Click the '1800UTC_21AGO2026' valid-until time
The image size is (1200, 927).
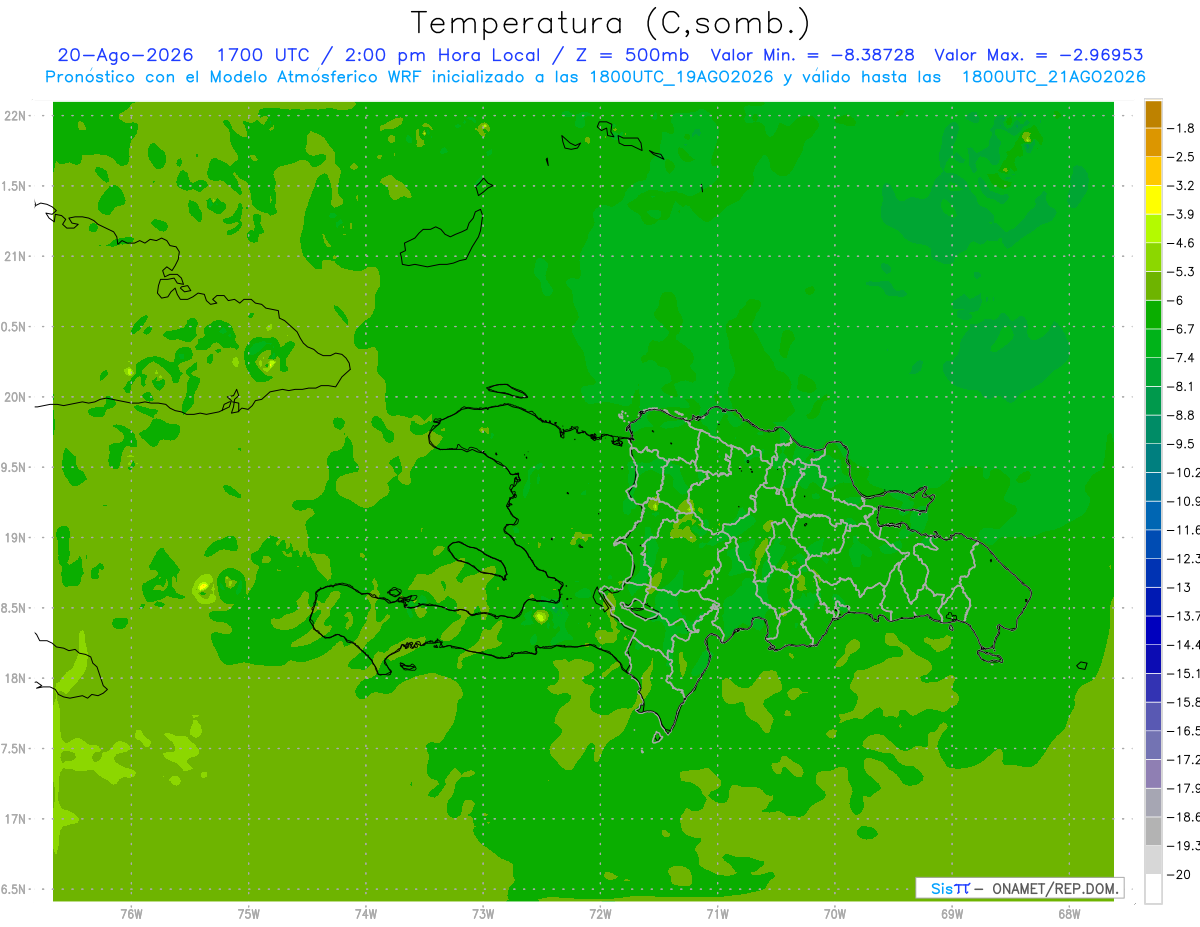click(1053, 77)
